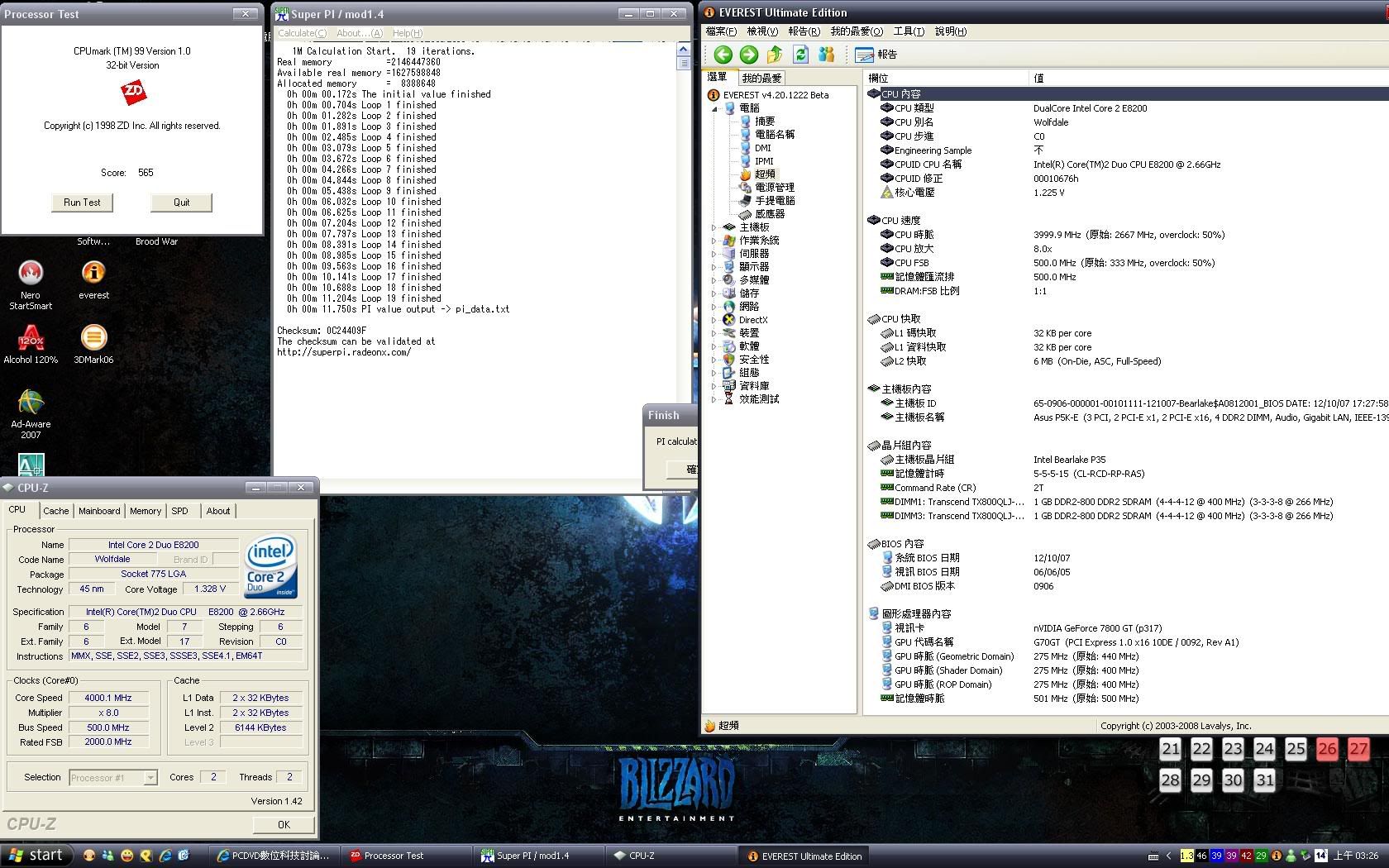Open Alcohol 120% desktop icon
This screenshot has height=868, width=1389.
(x=31, y=344)
